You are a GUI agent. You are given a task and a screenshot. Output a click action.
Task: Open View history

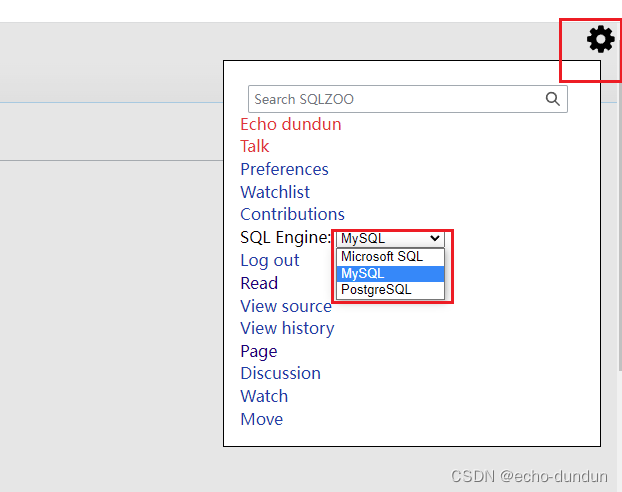[287, 329]
